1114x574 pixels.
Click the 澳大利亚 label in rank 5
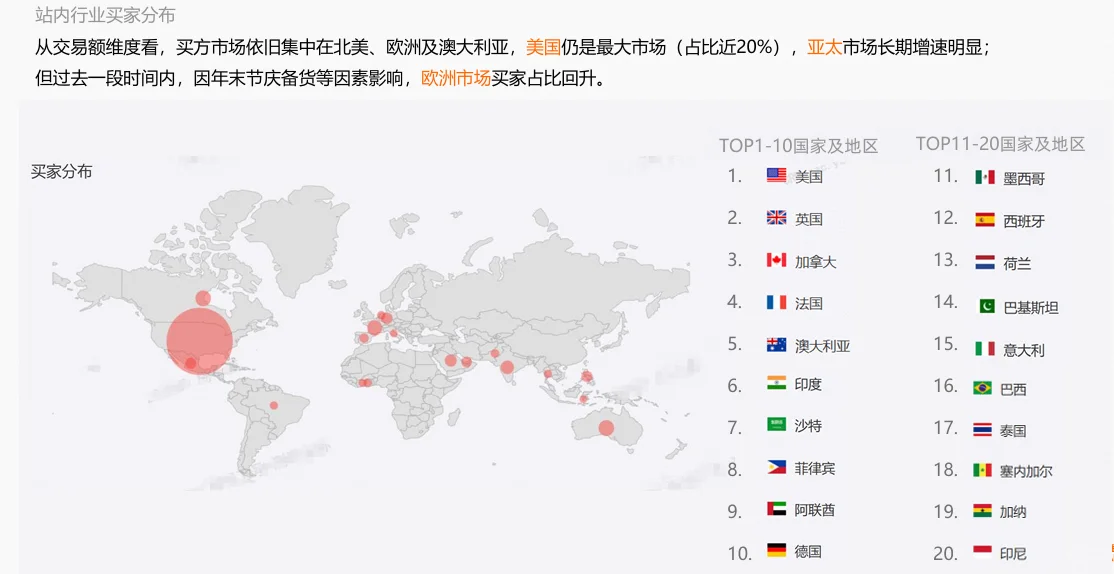point(823,346)
